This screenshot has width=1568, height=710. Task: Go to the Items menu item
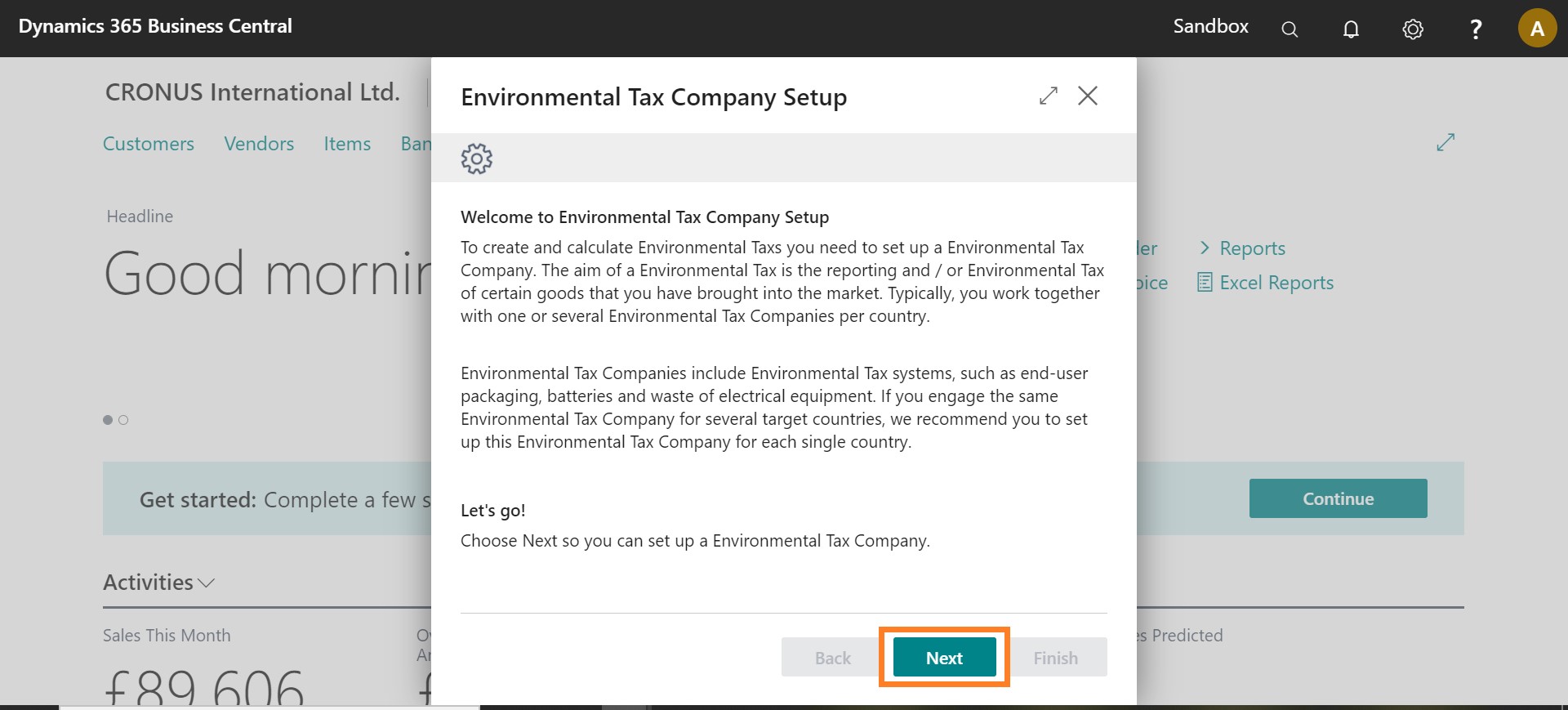pos(347,144)
